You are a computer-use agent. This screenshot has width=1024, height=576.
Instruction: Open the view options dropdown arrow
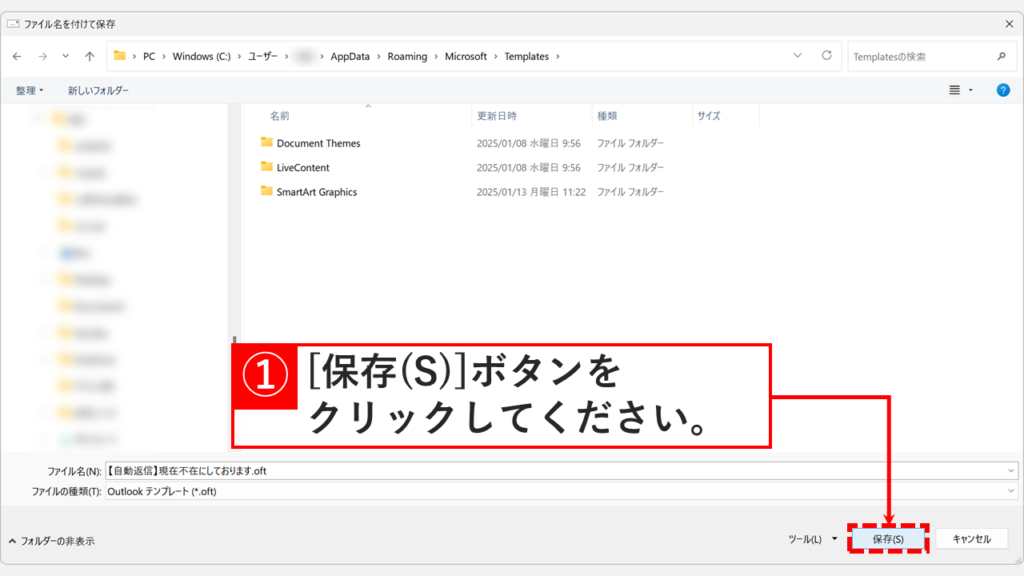pos(971,89)
